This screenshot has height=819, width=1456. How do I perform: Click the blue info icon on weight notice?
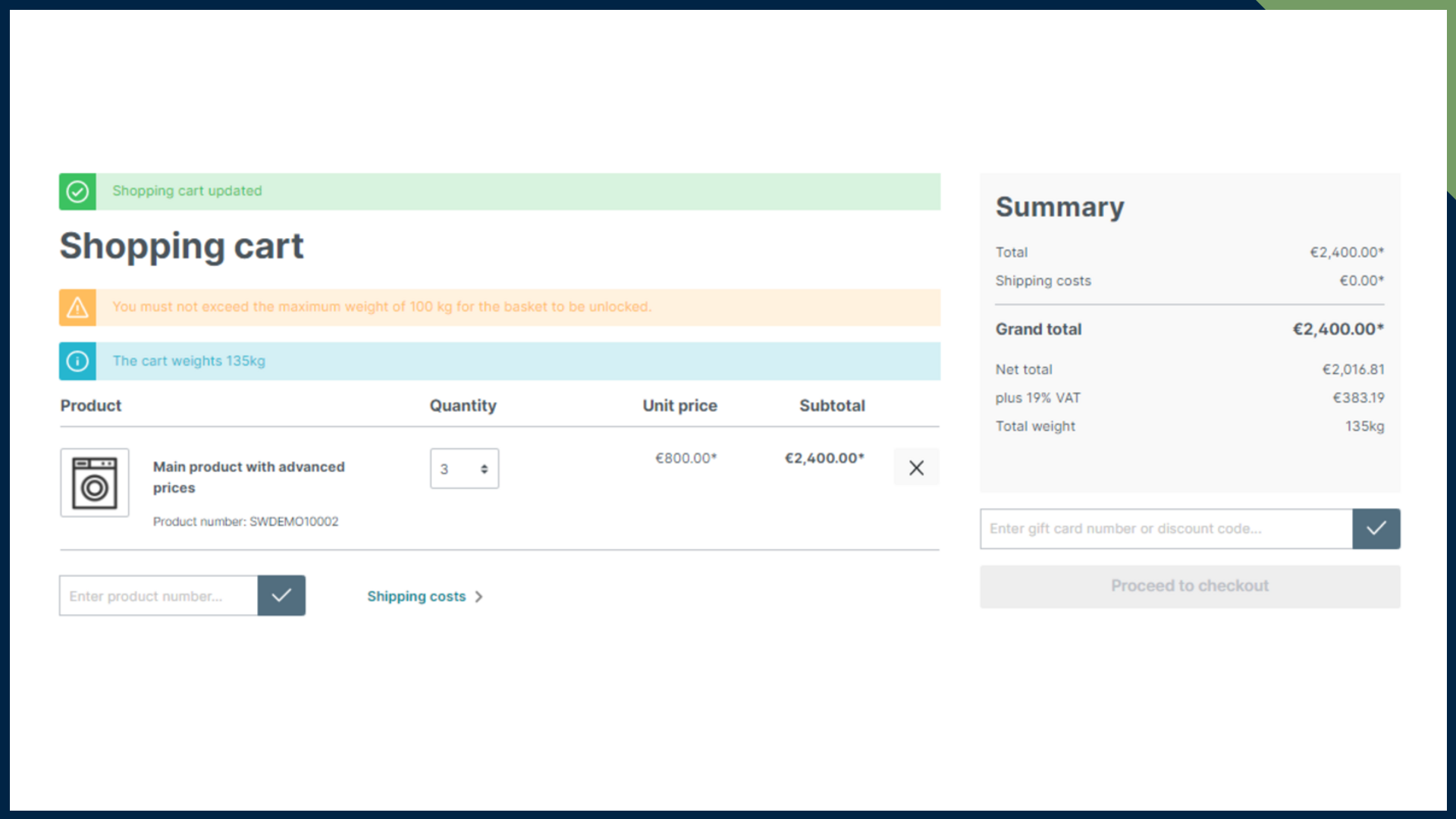[x=77, y=361]
